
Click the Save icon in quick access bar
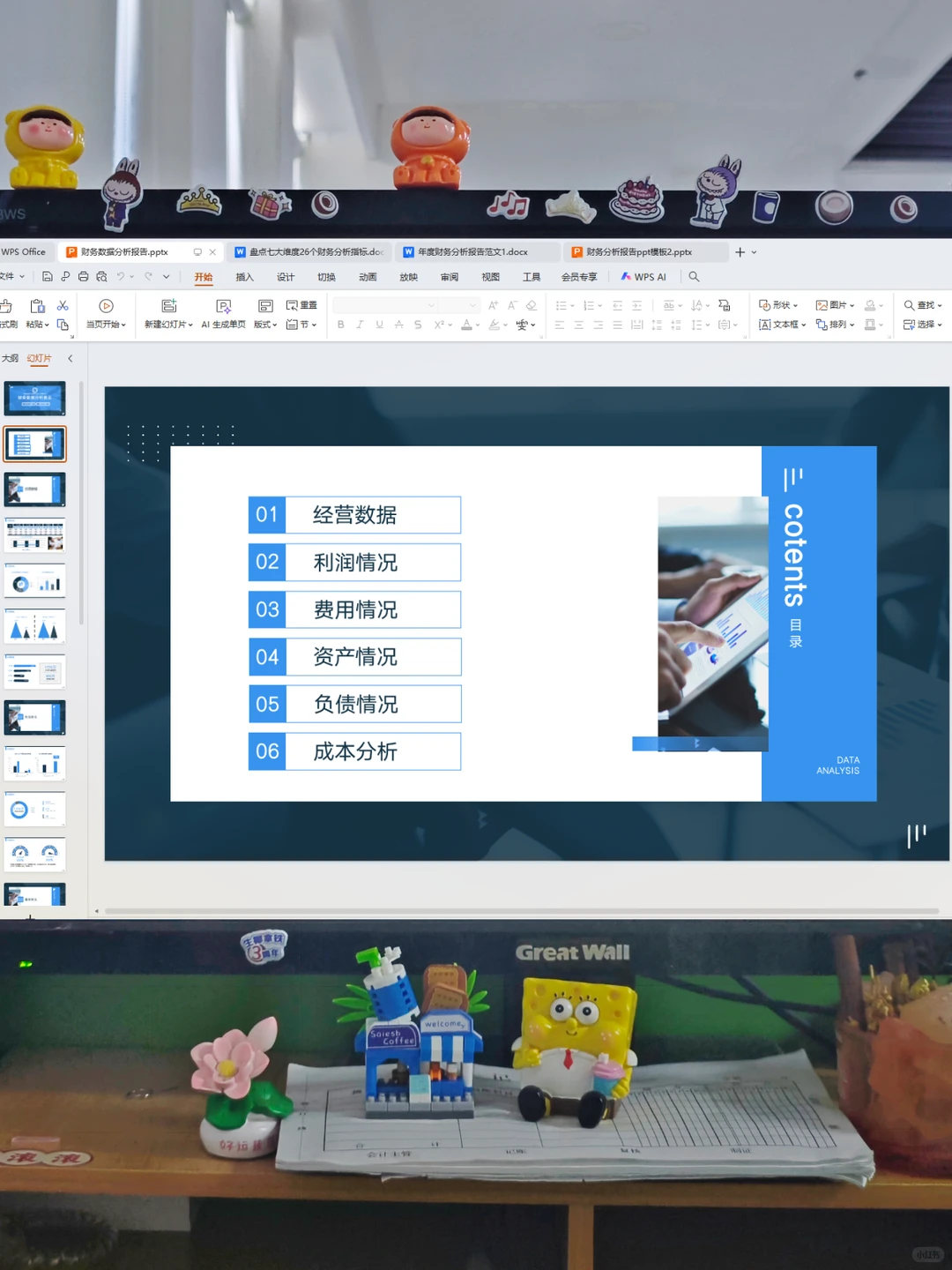coord(47,277)
